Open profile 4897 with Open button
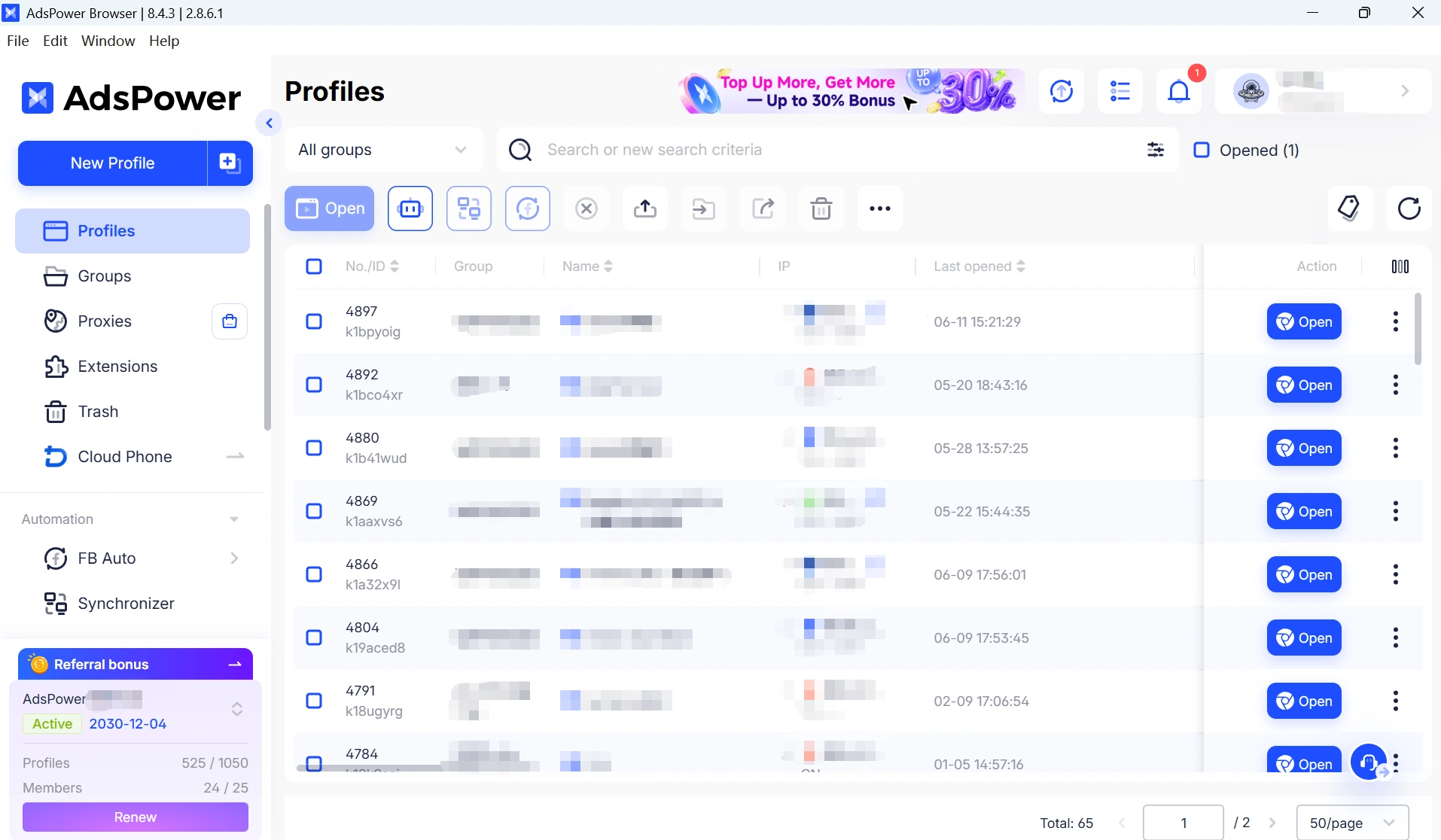Viewport: 1441px width, 840px height. pyautogui.click(x=1304, y=321)
